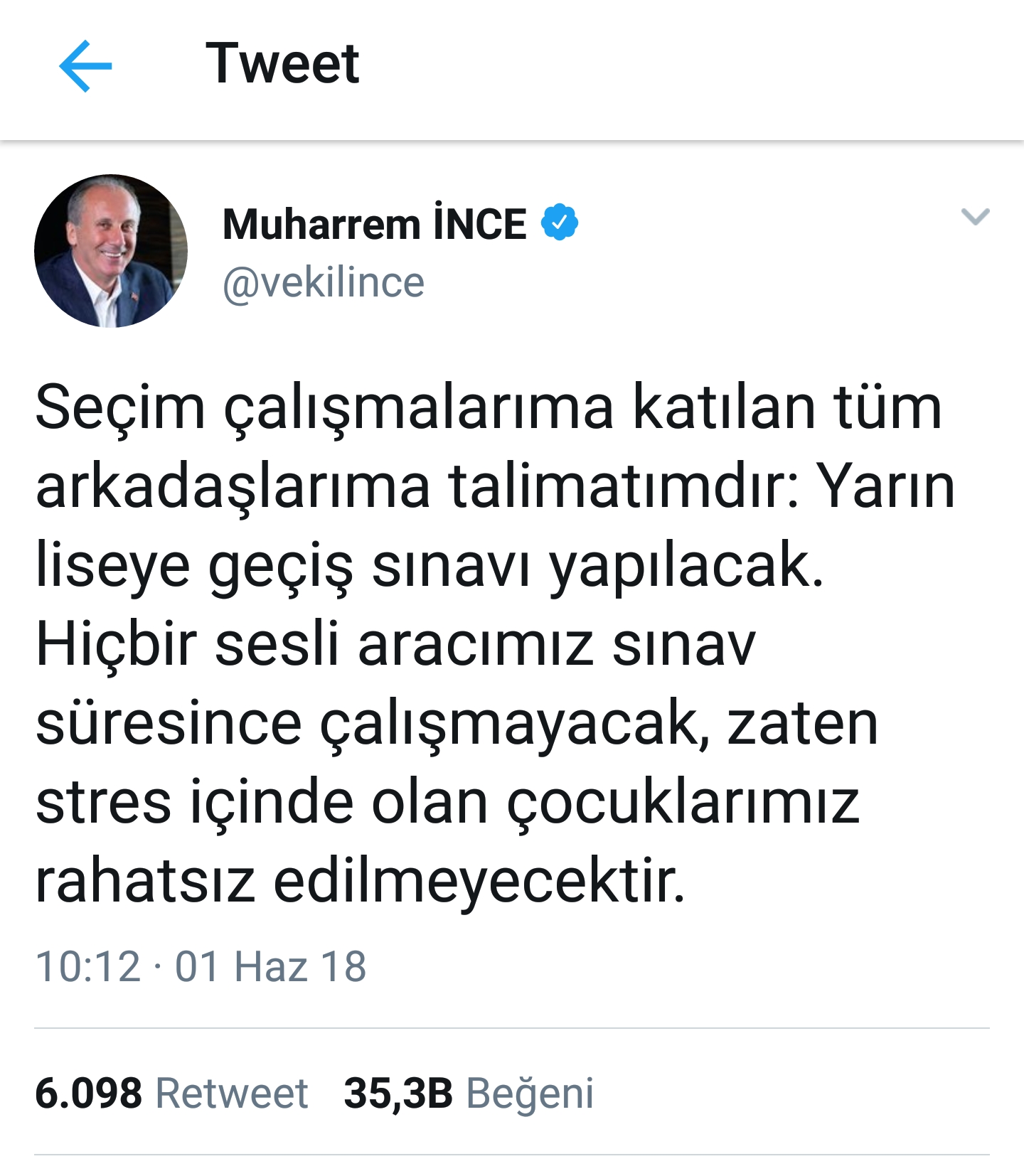Open the Muharrem İNCE display name
The width and height of the screenshot is (1024, 1176).
[x=375, y=224]
